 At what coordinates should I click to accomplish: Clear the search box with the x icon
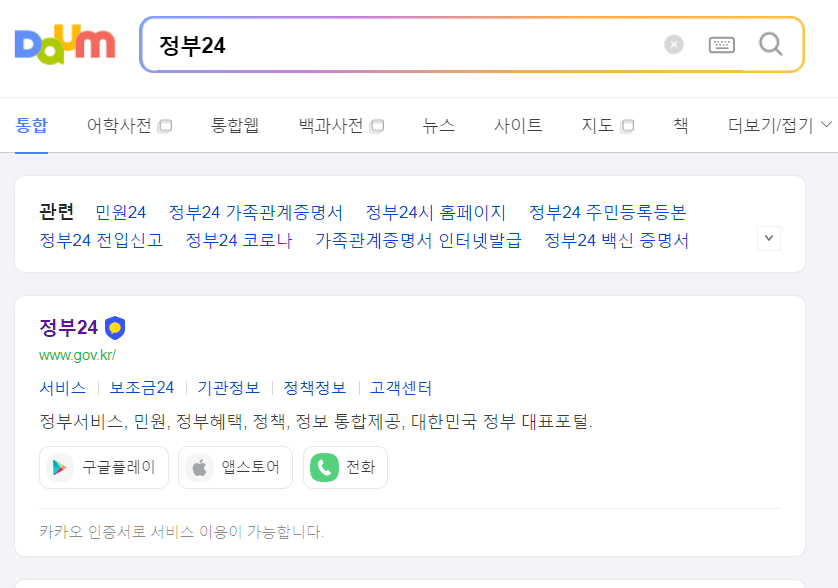tap(674, 43)
